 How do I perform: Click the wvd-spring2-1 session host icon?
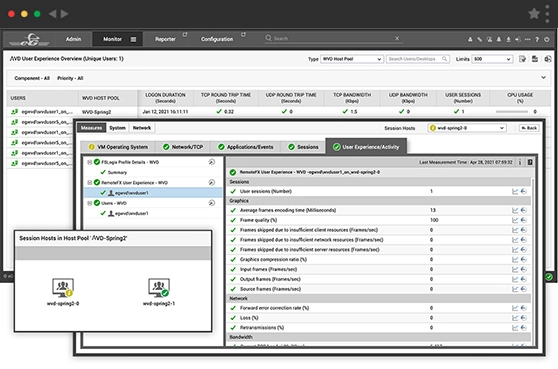159,288
